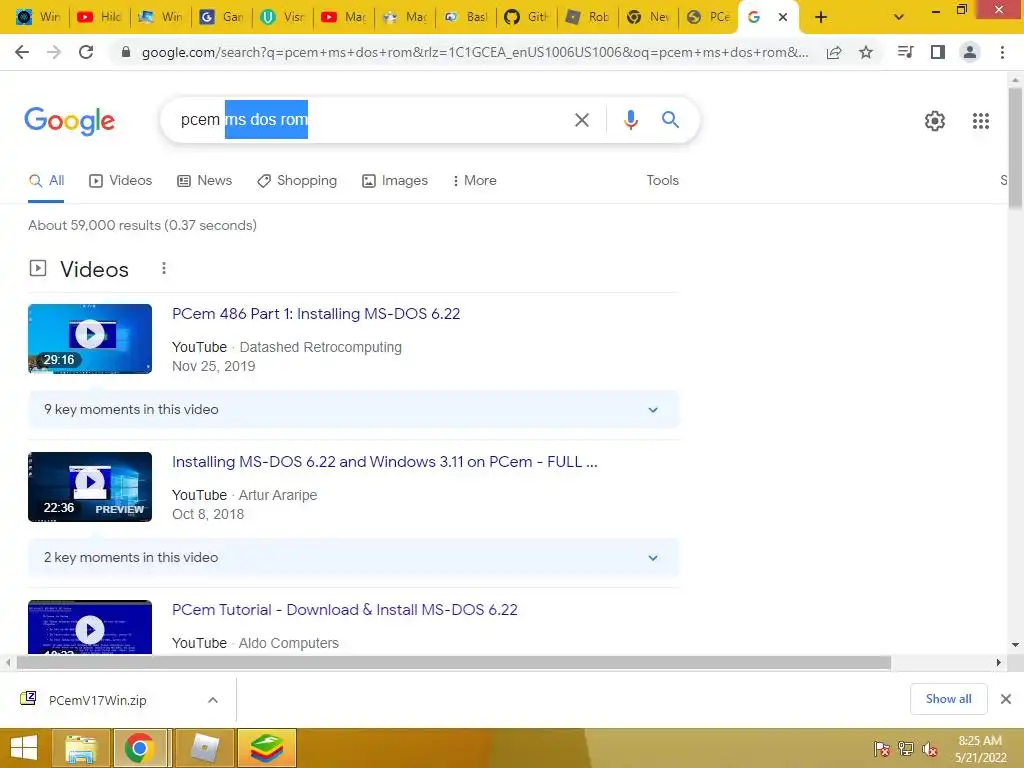Click 'Artur Araripe' channel name
Image resolution: width=1024 pixels, height=768 pixels.
coord(278,495)
